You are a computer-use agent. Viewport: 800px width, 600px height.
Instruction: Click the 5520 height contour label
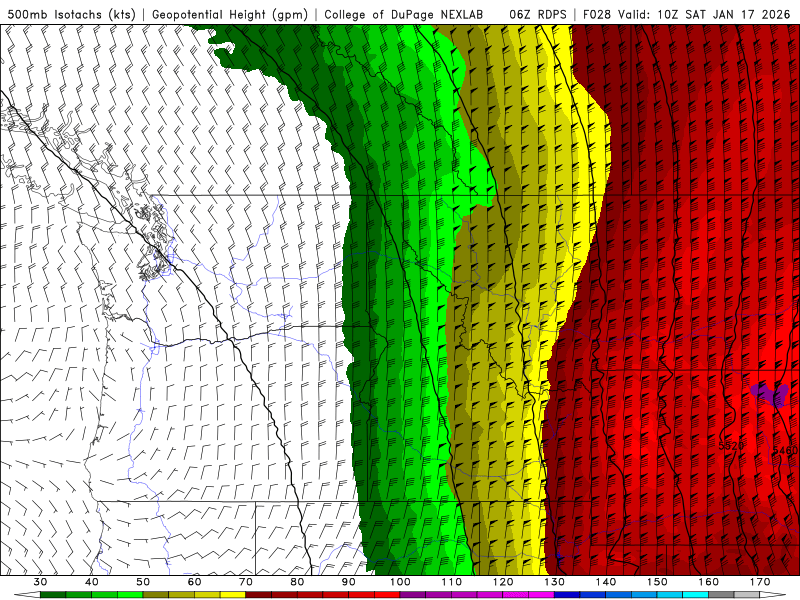coord(731,446)
